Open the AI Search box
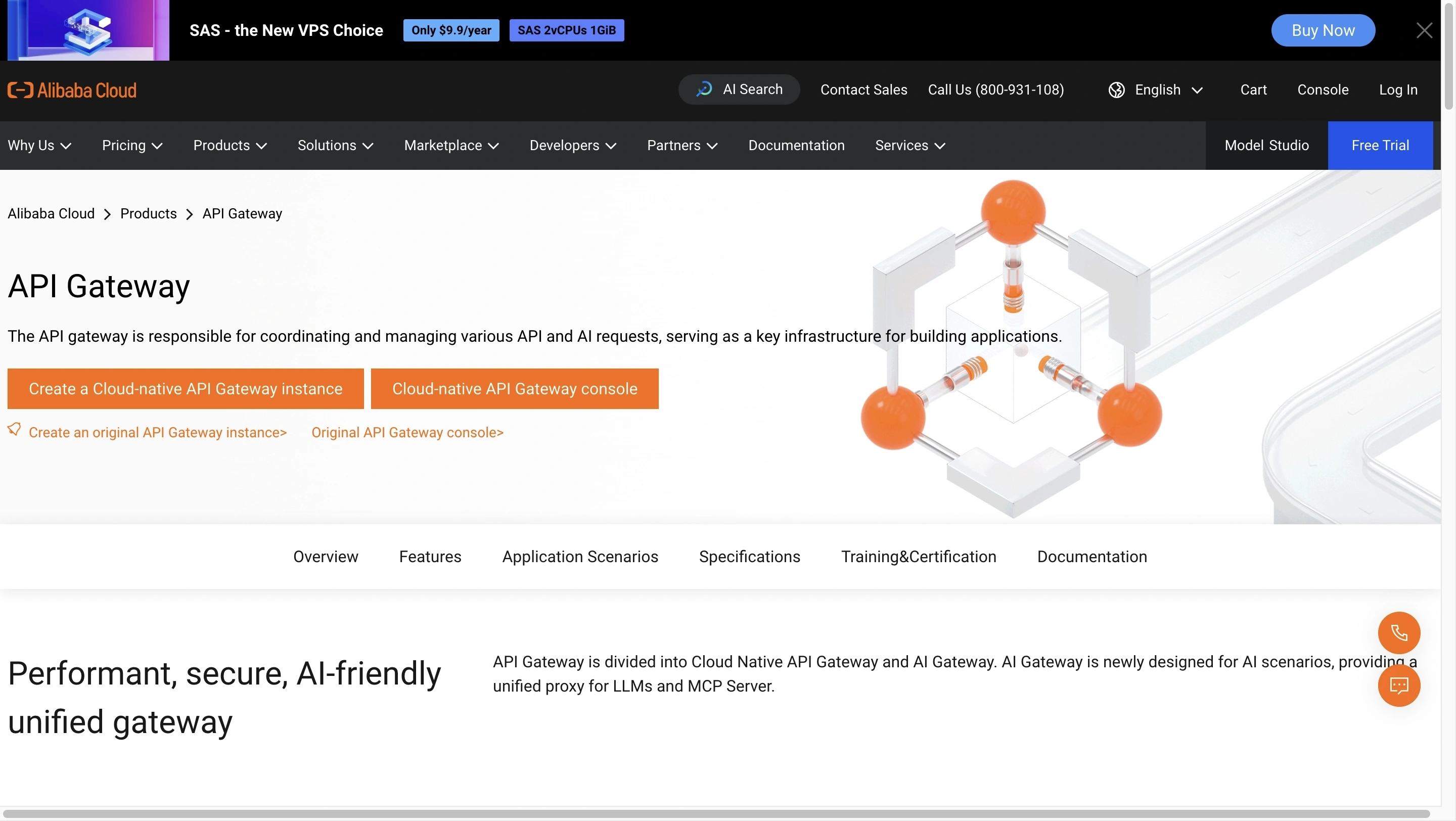 (x=739, y=89)
